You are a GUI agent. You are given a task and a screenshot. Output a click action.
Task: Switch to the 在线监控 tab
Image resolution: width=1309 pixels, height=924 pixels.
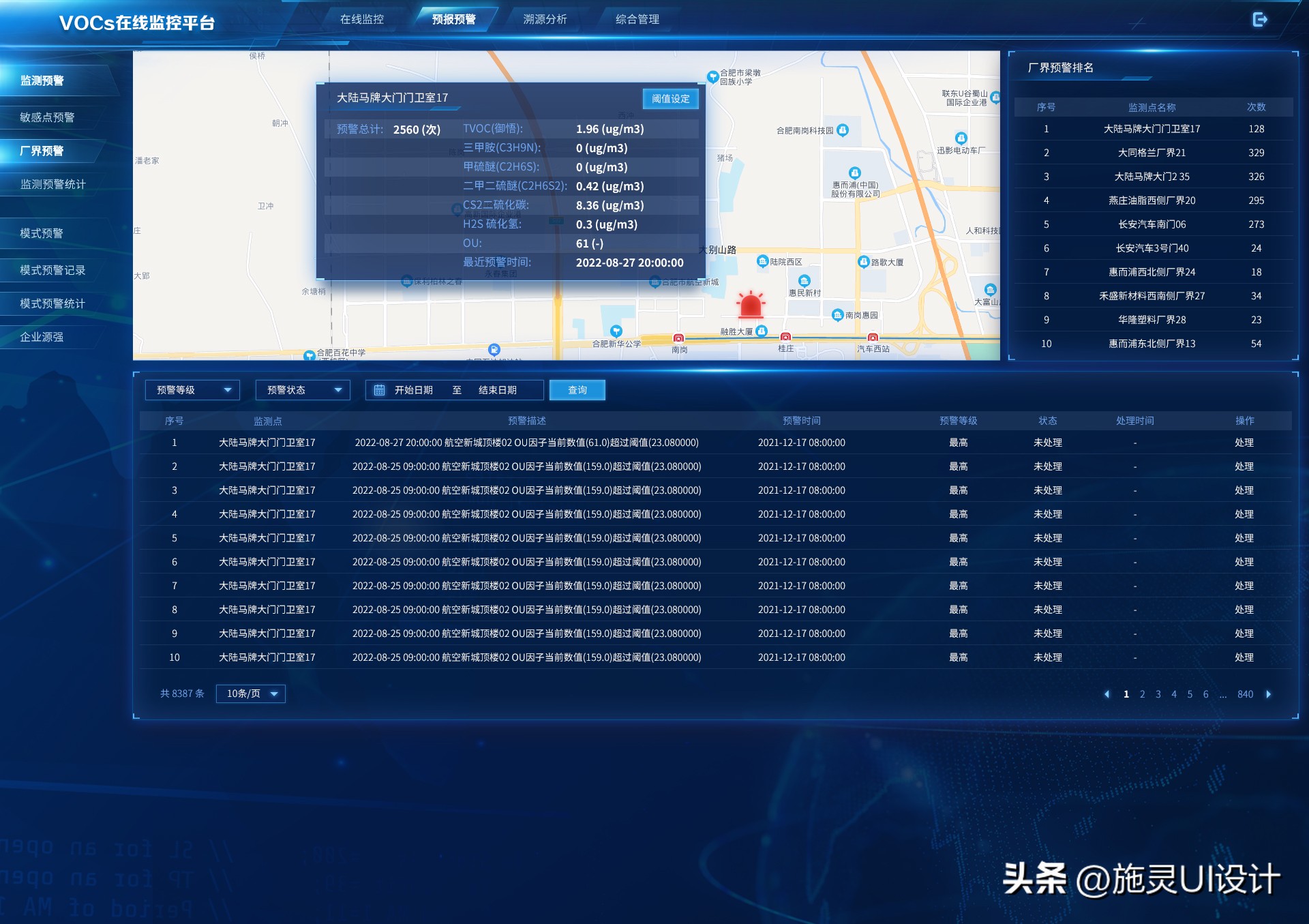click(x=362, y=20)
